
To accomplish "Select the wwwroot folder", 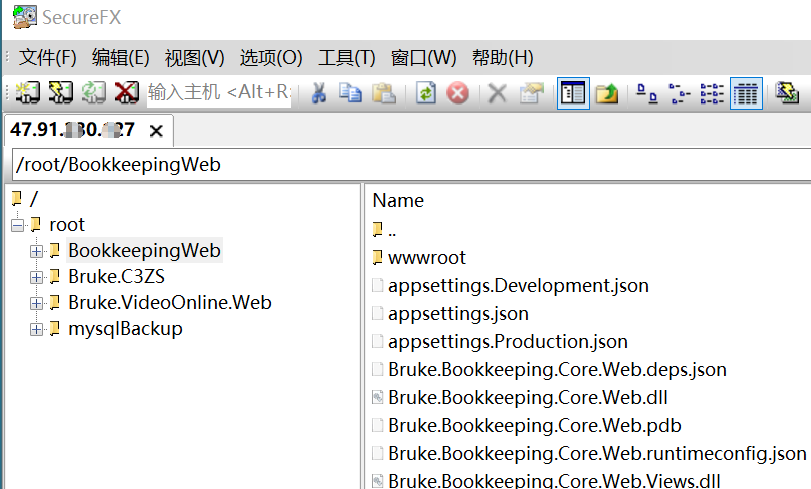I will click(427, 257).
